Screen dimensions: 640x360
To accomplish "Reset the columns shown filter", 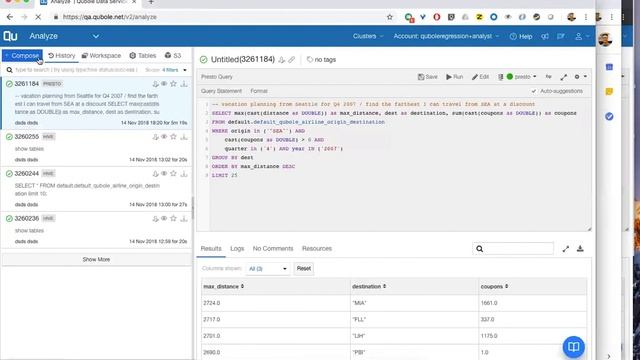I will coord(304,269).
